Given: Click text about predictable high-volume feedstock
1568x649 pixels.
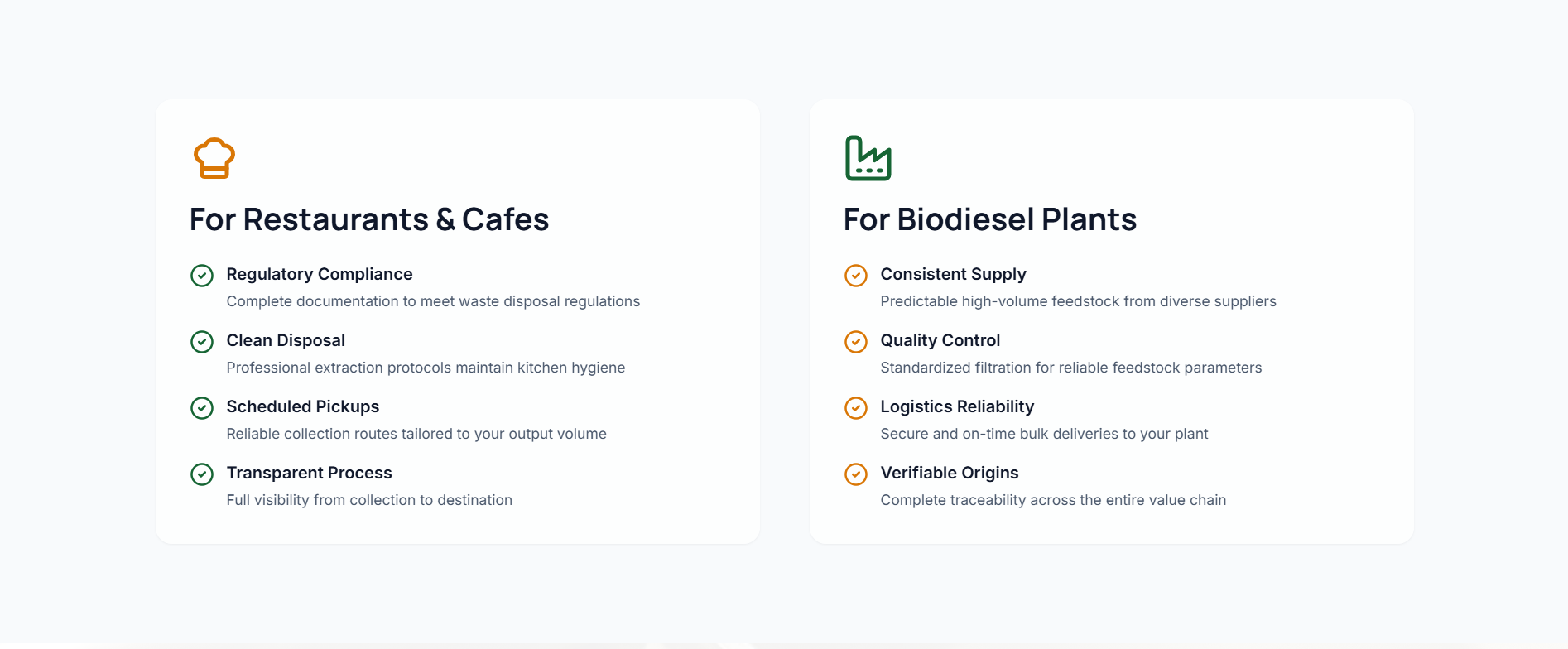Looking at the screenshot, I should [1078, 301].
